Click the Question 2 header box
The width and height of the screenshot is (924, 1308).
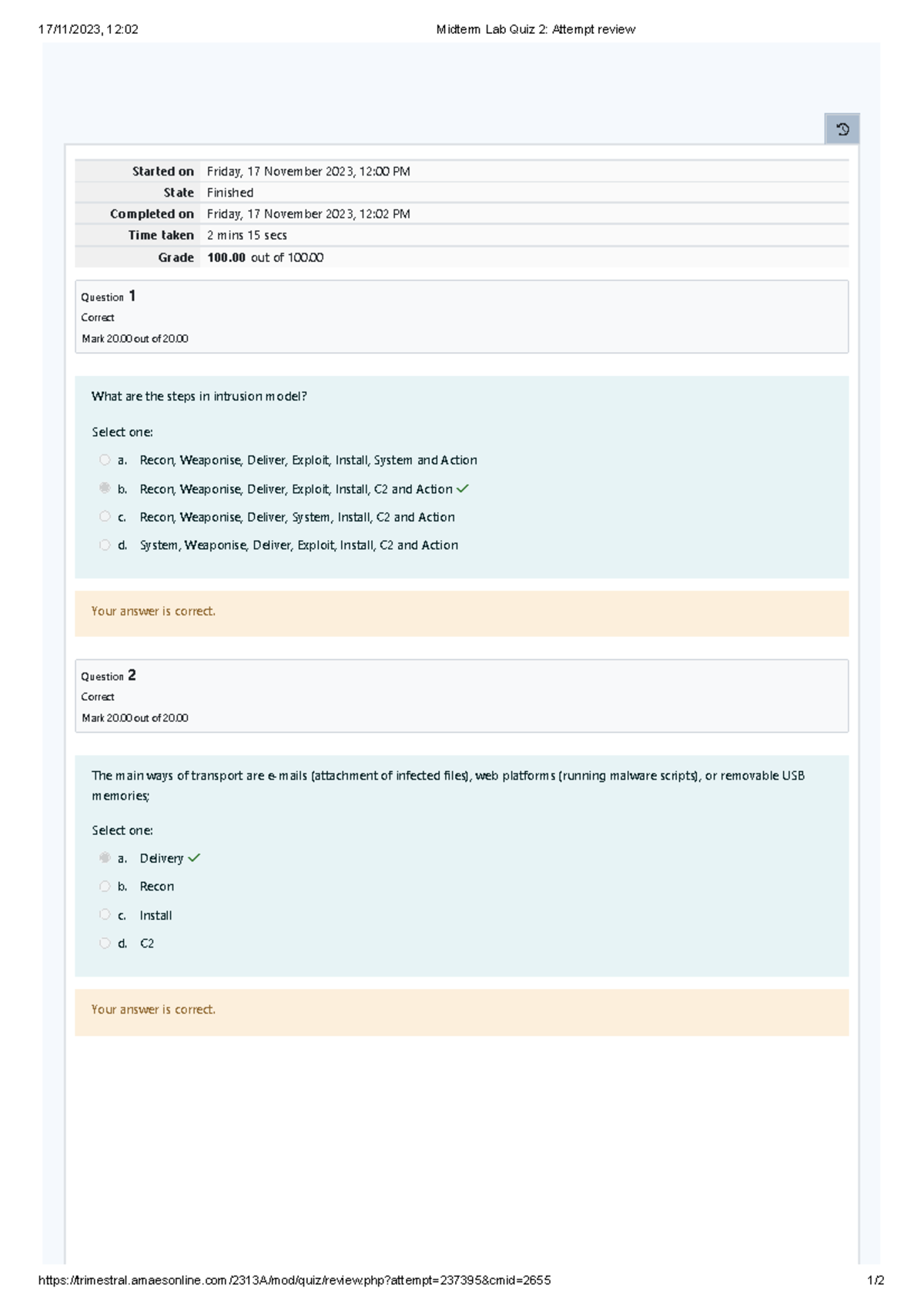pos(461,696)
